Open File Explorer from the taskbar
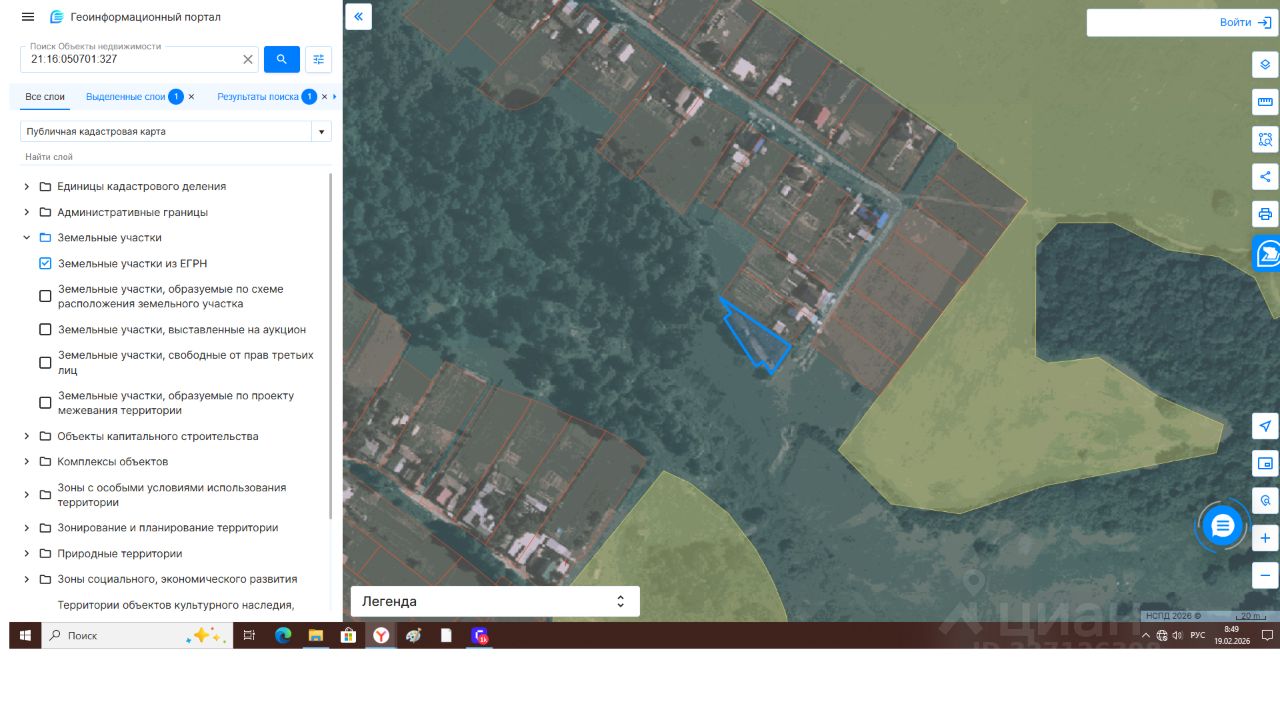The height and width of the screenshot is (720, 1280). point(315,635)
